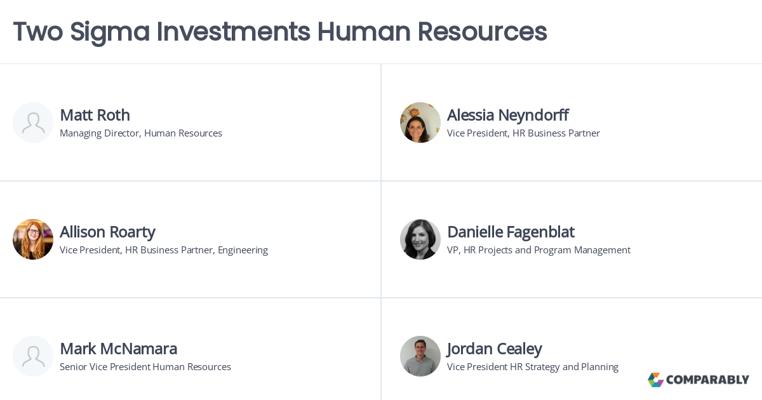
Task: Click Mark McNamara's placeholder avatar icon
Action: 33,356
